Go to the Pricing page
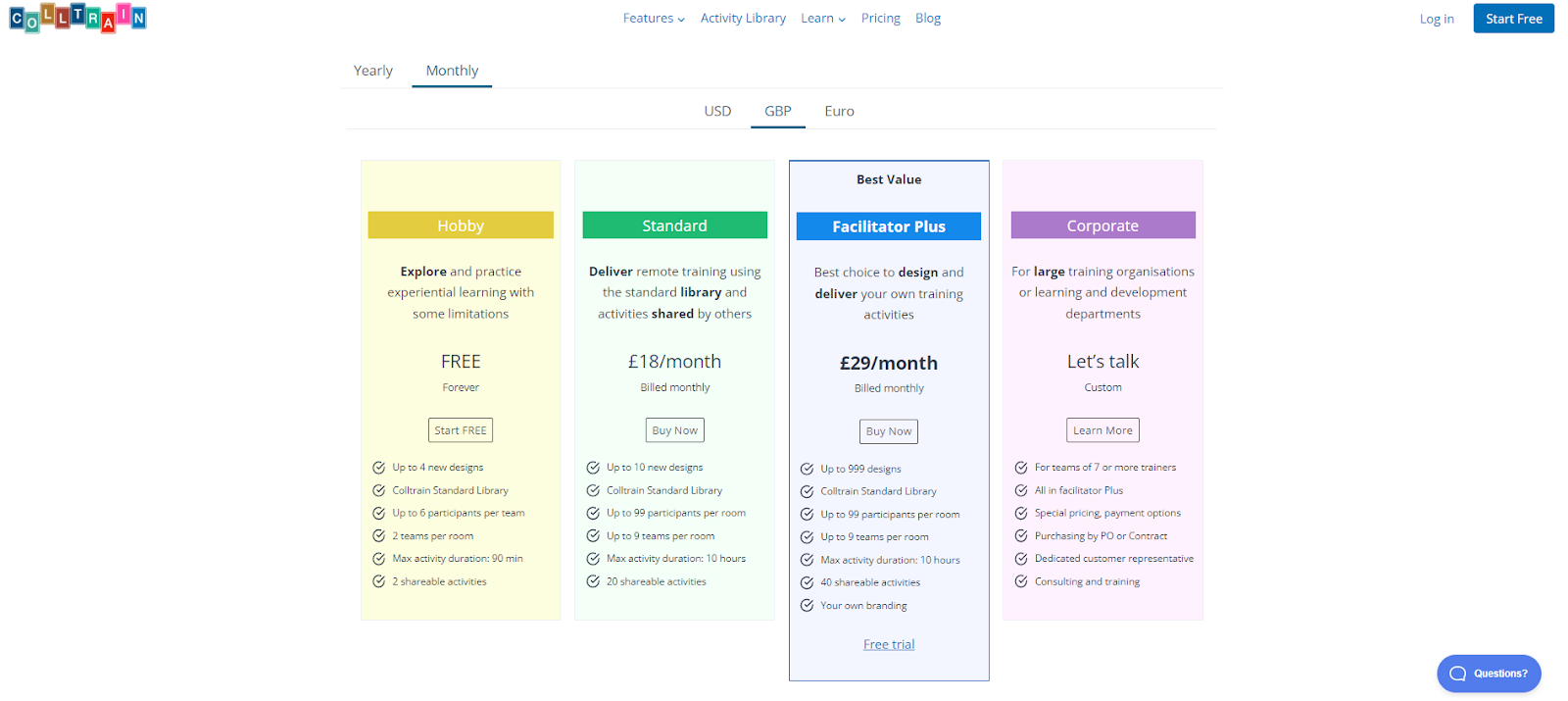1568x701 pixels. tap(880, 19)
